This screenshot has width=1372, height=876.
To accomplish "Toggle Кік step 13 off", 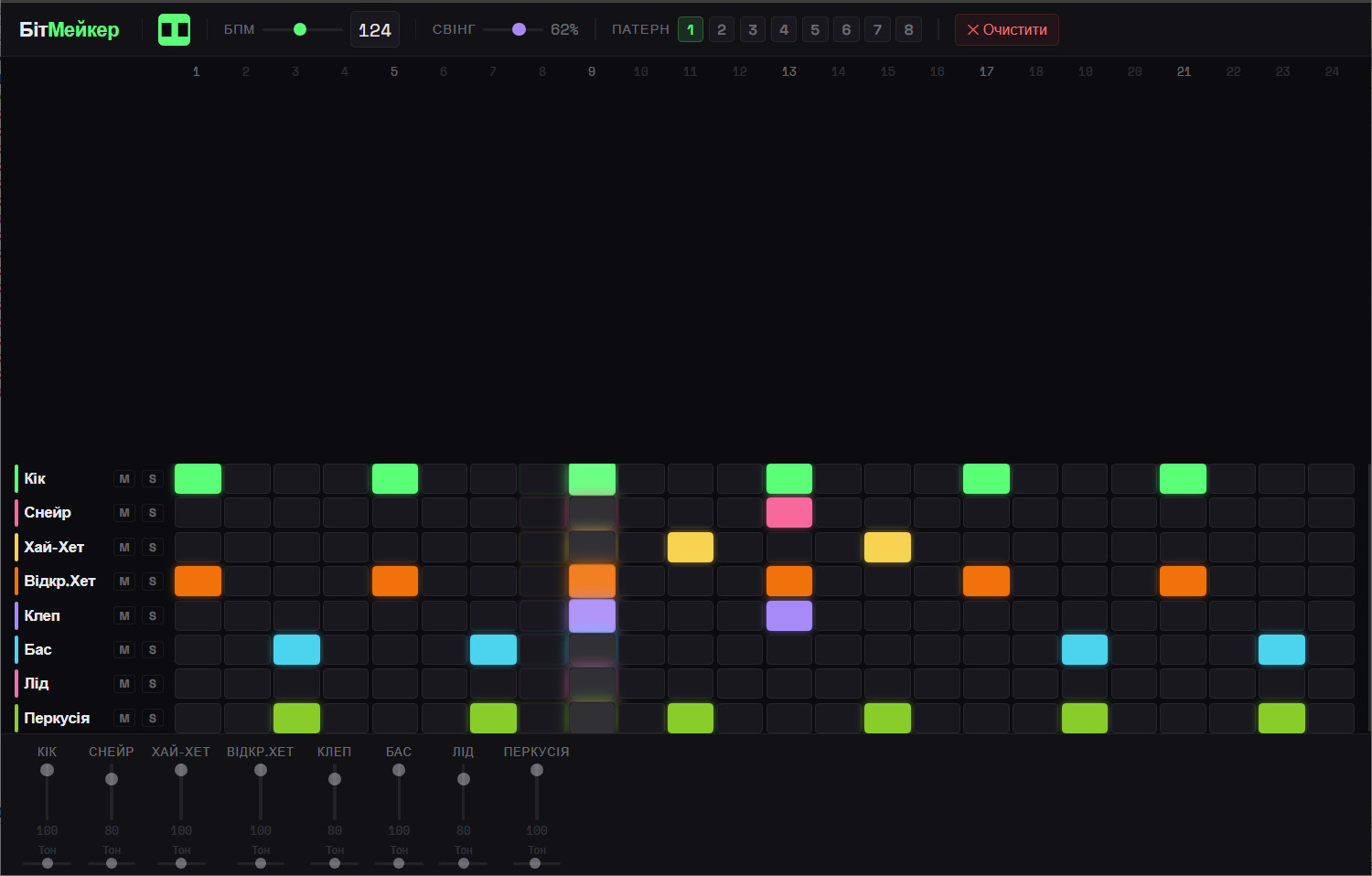I will coord(789,478).
